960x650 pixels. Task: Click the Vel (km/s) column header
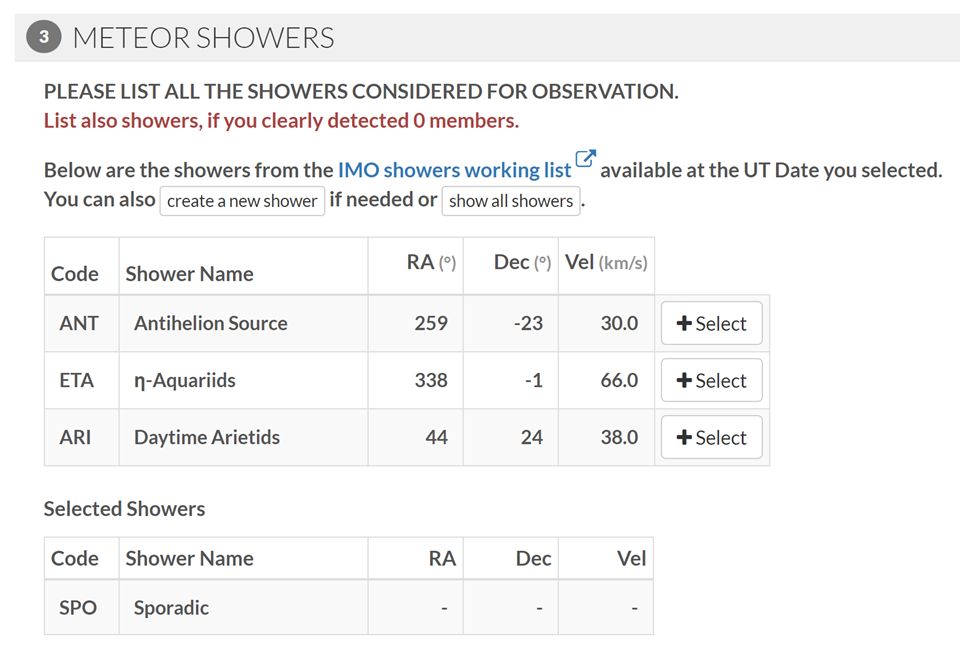605,263
